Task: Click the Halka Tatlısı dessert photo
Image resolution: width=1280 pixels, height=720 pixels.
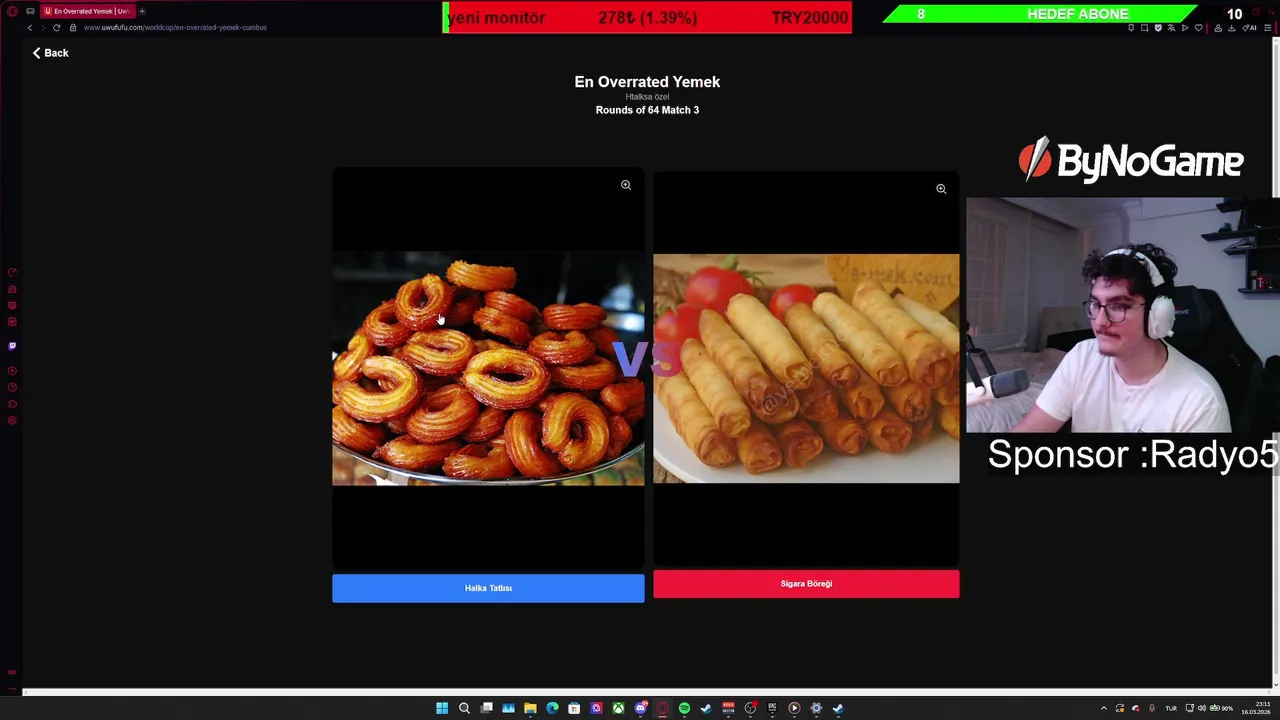Action: [x=488, y=369]
